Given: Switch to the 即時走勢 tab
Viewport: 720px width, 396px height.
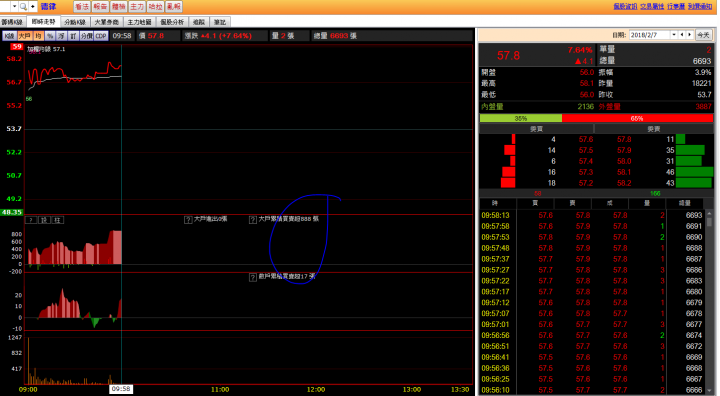Looking at the screenshot, I should pyautogui.click(x=43, y=22).
